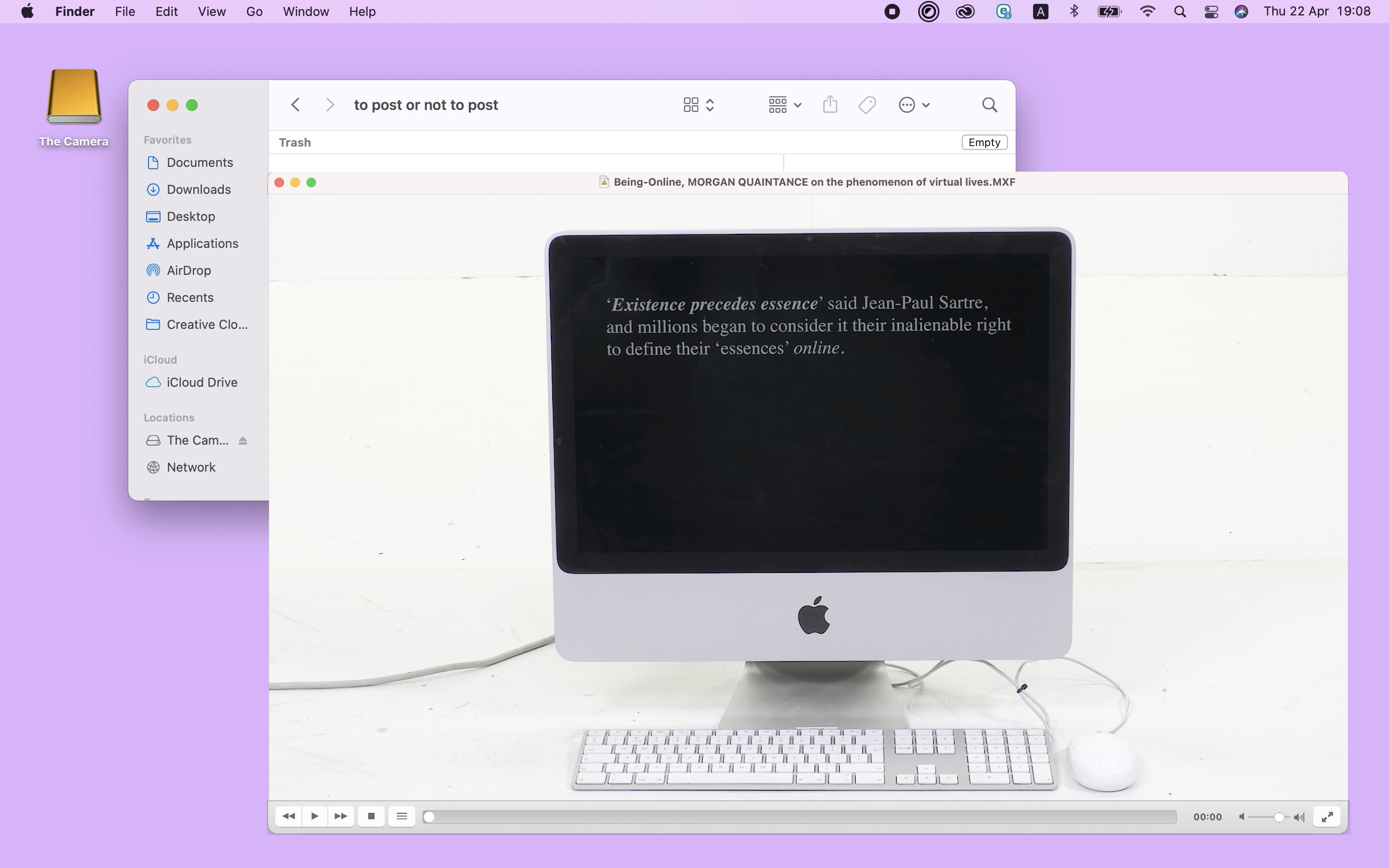Open the File menu
Image resolution: width=1389 pixels, height=868 pixels.
click(x=124, y=12)
